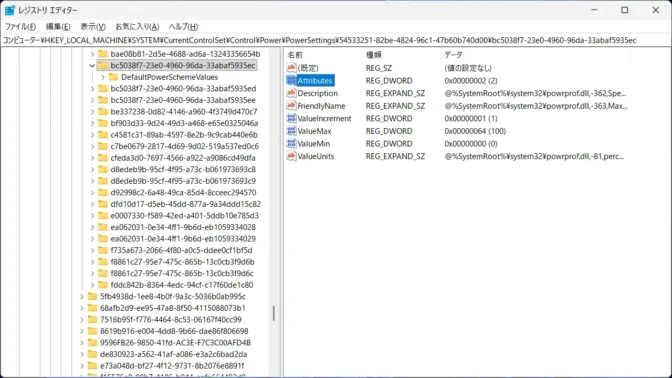Expand the d8edeb9b-...693c8 key

coord(92,169)
